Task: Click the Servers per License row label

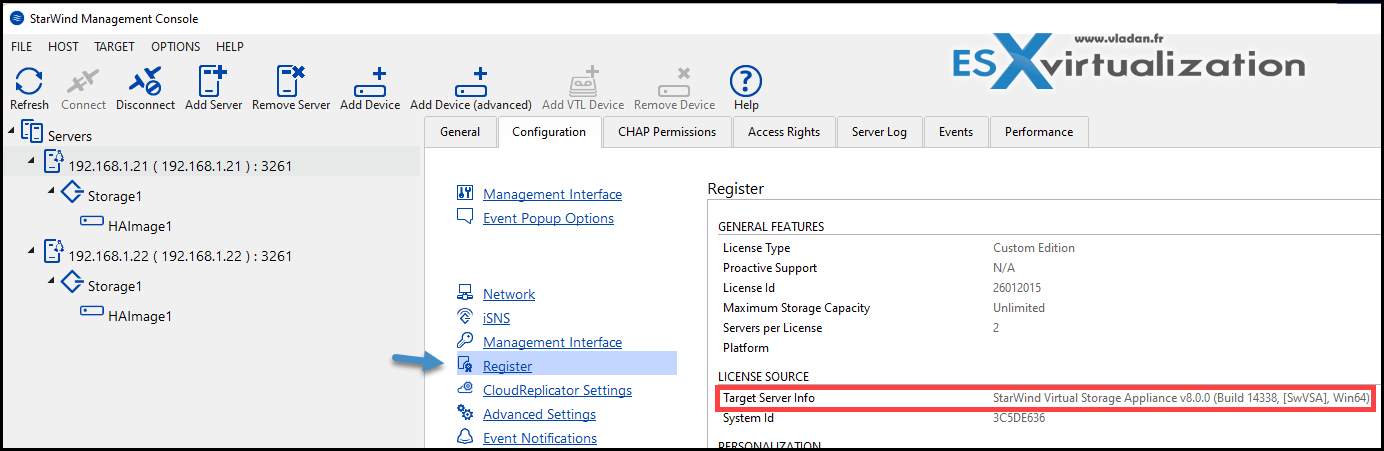Action: (x=772, y=328)
